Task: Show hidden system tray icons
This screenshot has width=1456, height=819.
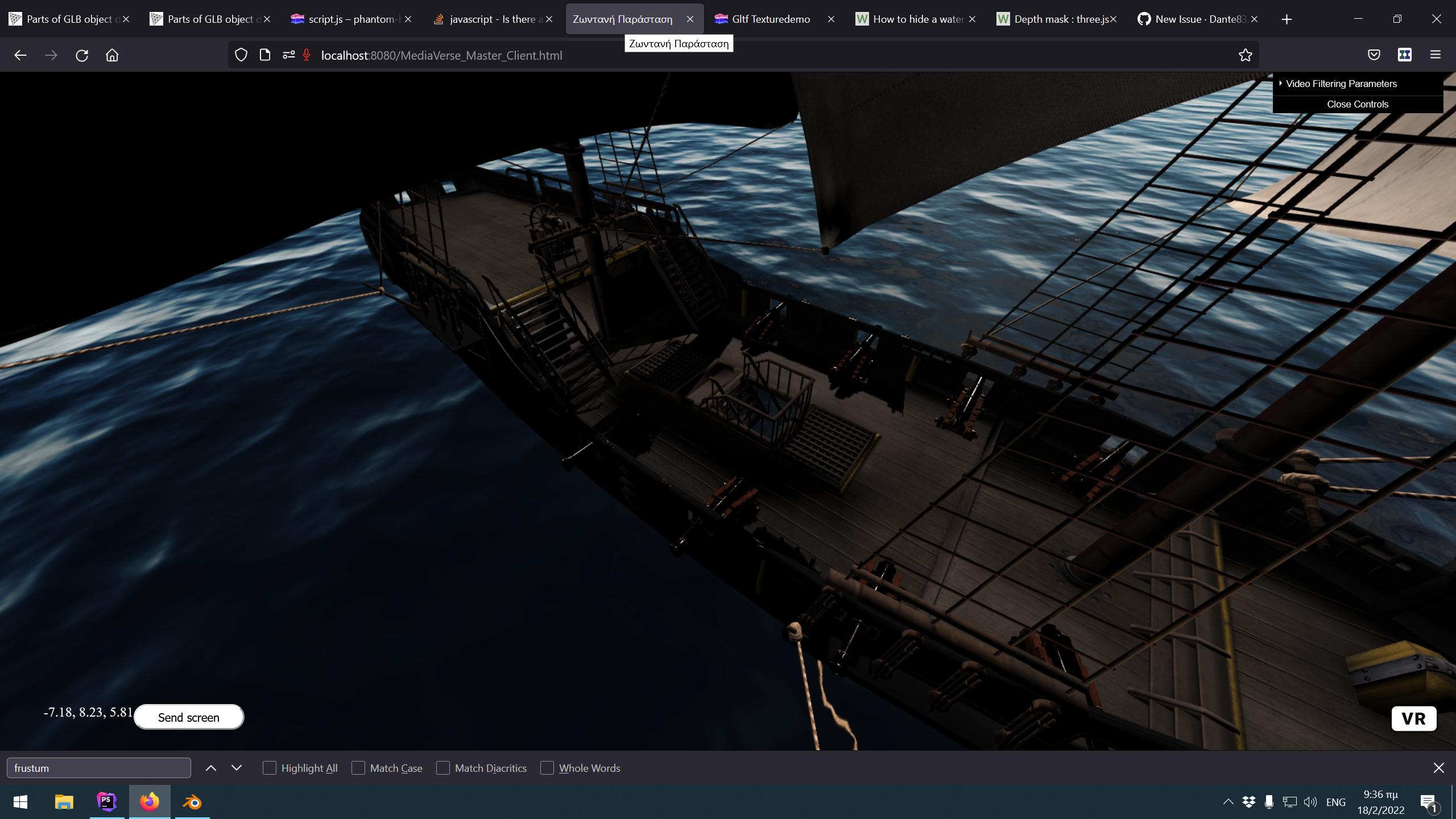Action: pyautogui.click(x=1228, y=802)
